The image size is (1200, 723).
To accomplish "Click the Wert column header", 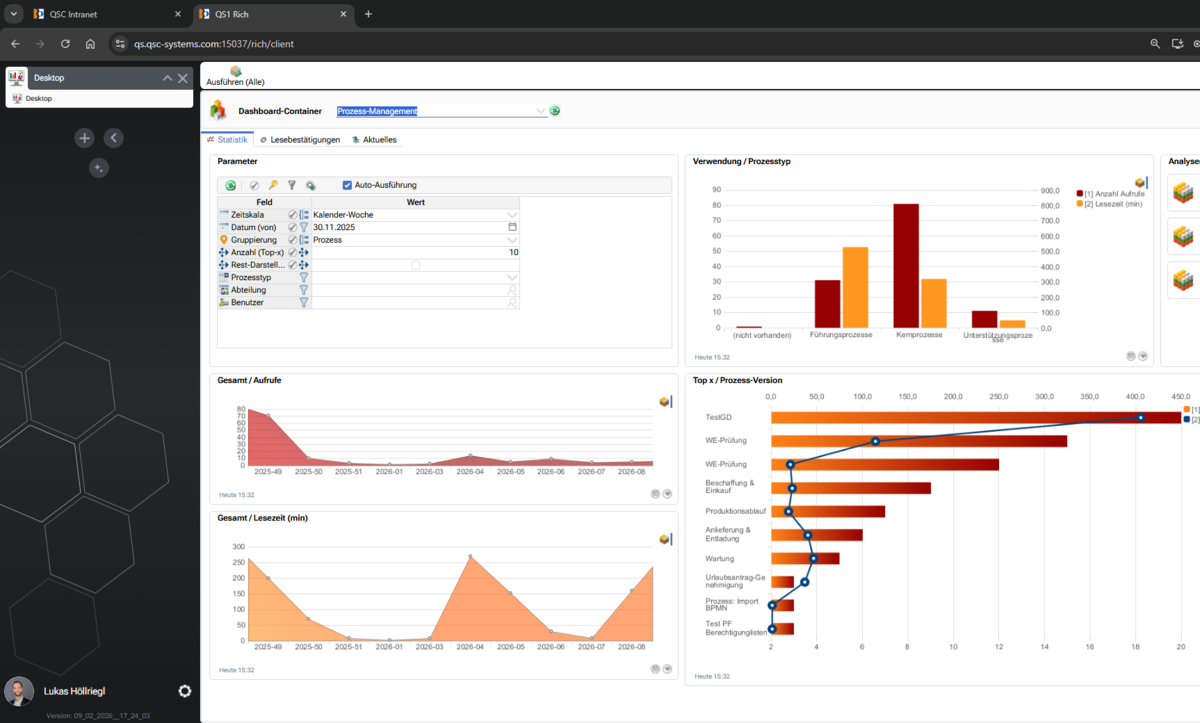I will click(416, 202).
